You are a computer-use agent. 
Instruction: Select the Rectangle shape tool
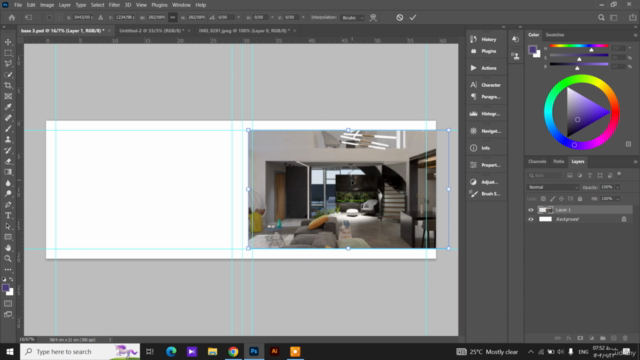point(8,237)
